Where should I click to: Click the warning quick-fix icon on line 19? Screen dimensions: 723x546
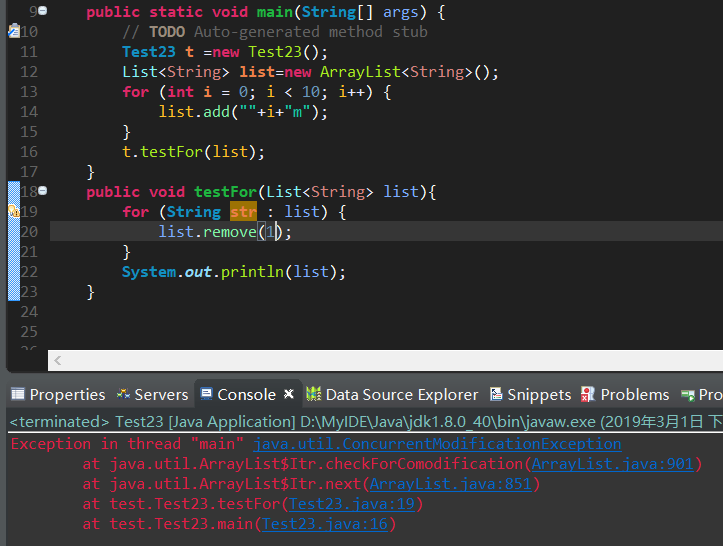pyautogui.click(x=14, y=211)
